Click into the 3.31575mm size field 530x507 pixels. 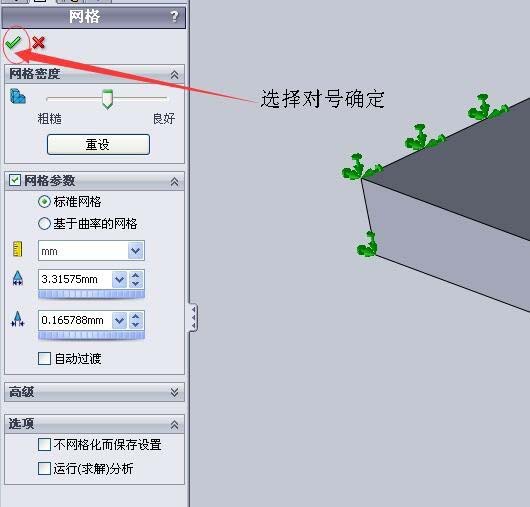(x=75, y=280)
